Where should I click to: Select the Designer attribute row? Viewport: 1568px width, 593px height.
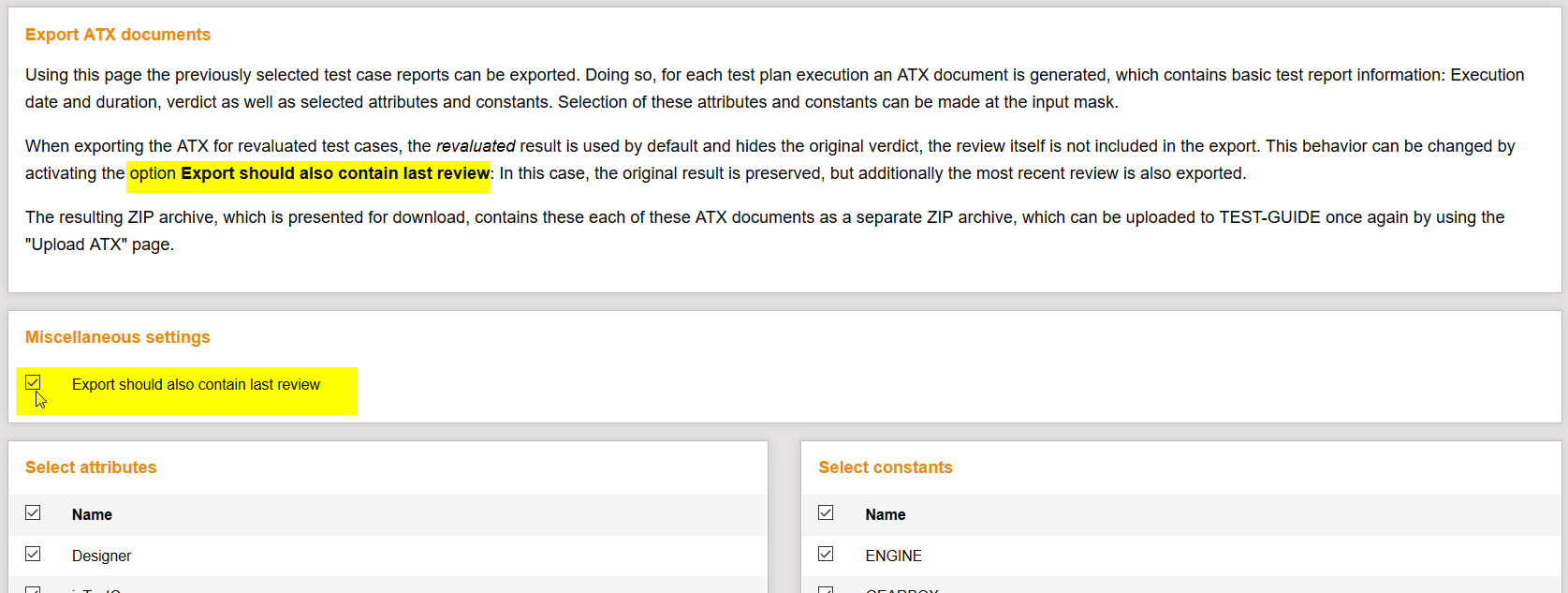101,556
